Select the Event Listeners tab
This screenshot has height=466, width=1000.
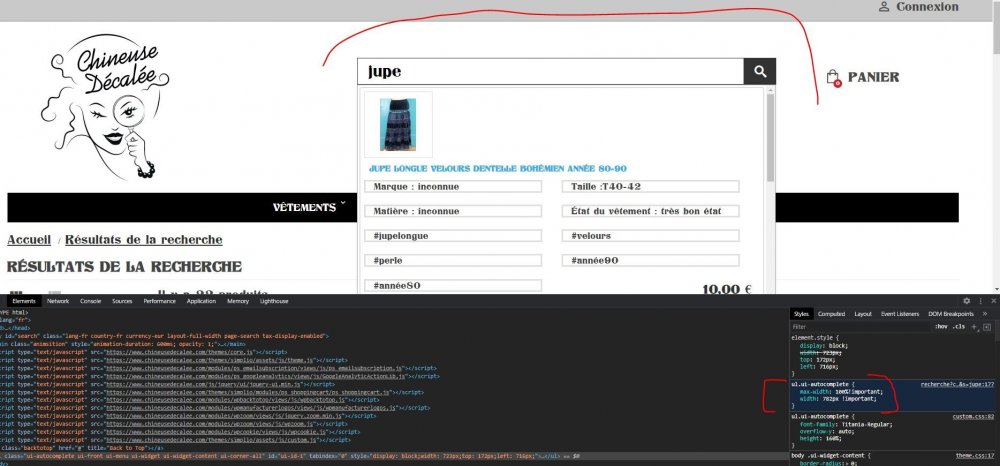click(x=900, y=314)
